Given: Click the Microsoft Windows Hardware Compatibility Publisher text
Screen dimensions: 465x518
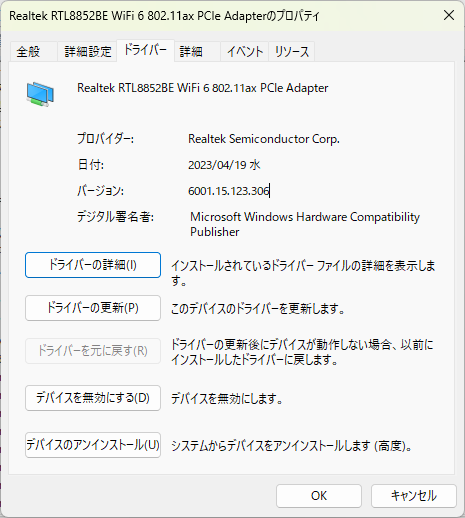Looking at the screenshot, I should tap(305, 224).
